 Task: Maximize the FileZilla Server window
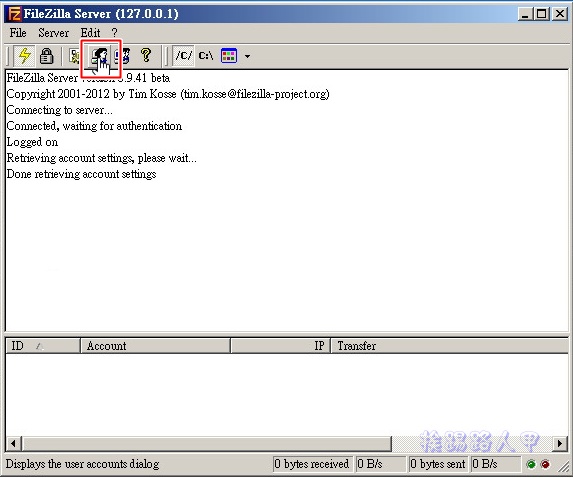click(x=542, y=14)
